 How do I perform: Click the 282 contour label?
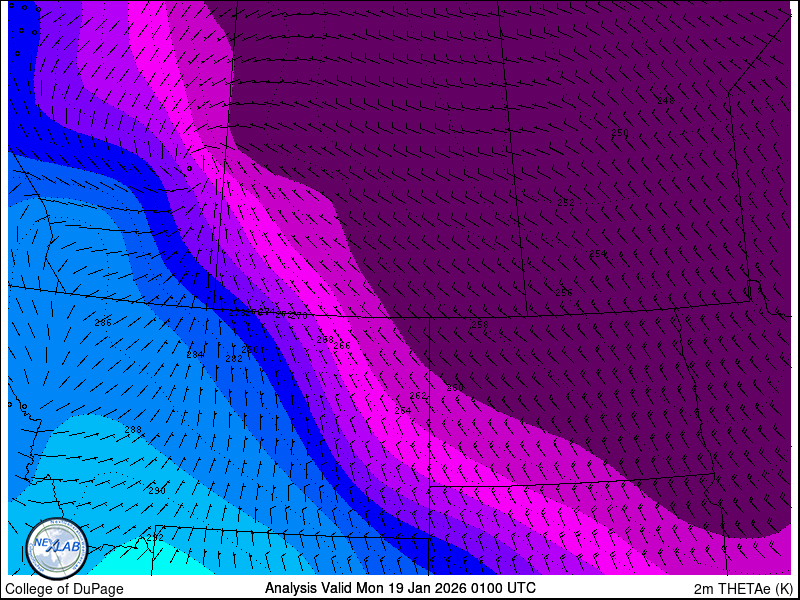pyautogui.click(x=234, y=359)
